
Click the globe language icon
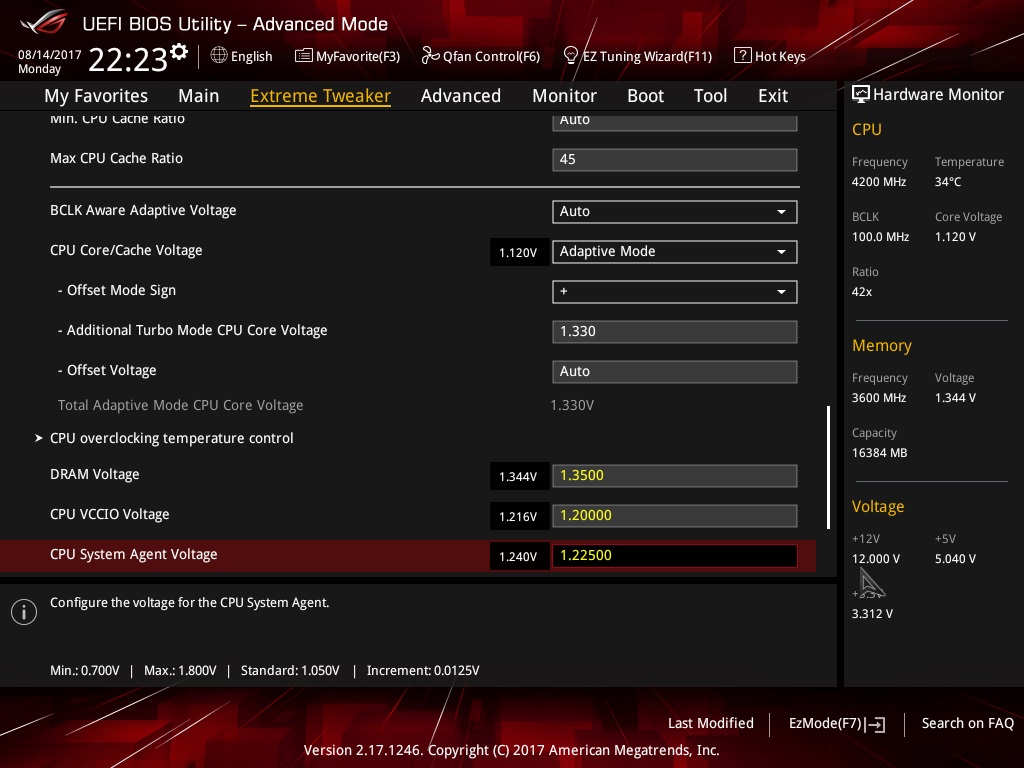tap(219, 56)
